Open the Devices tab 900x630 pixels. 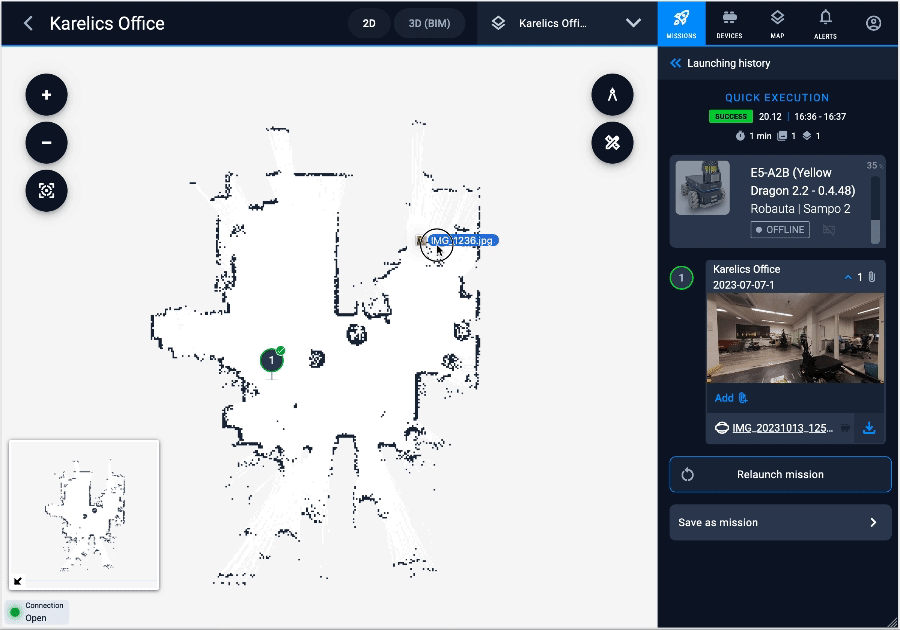pyautogui.click(x=729, y=23)
